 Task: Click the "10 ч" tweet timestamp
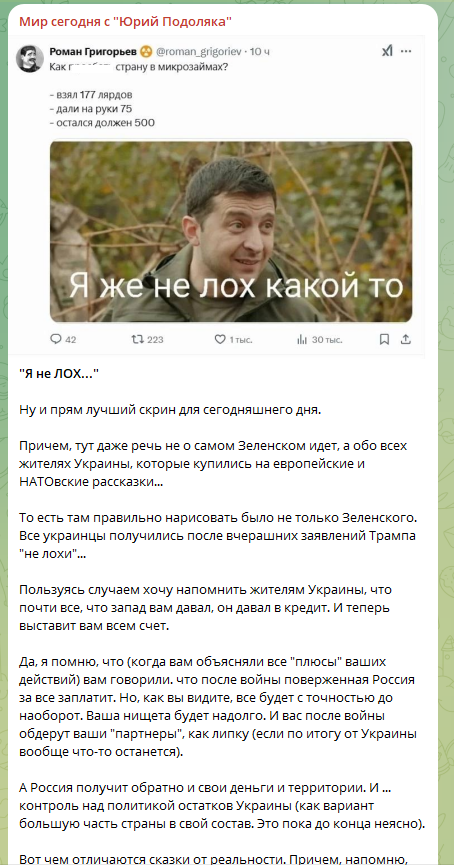(x=260, y=52)
